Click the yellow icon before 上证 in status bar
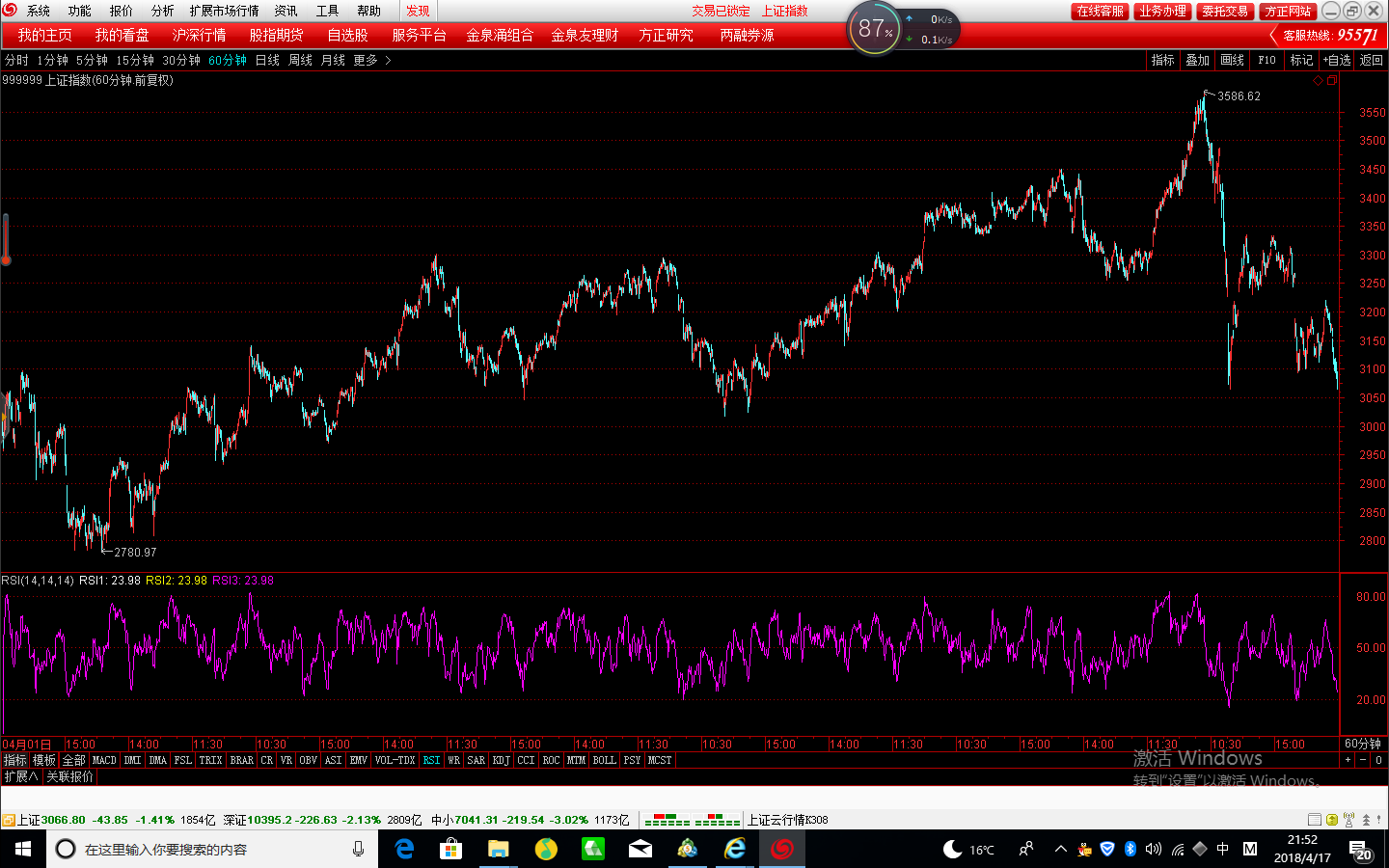 [8, 820]
